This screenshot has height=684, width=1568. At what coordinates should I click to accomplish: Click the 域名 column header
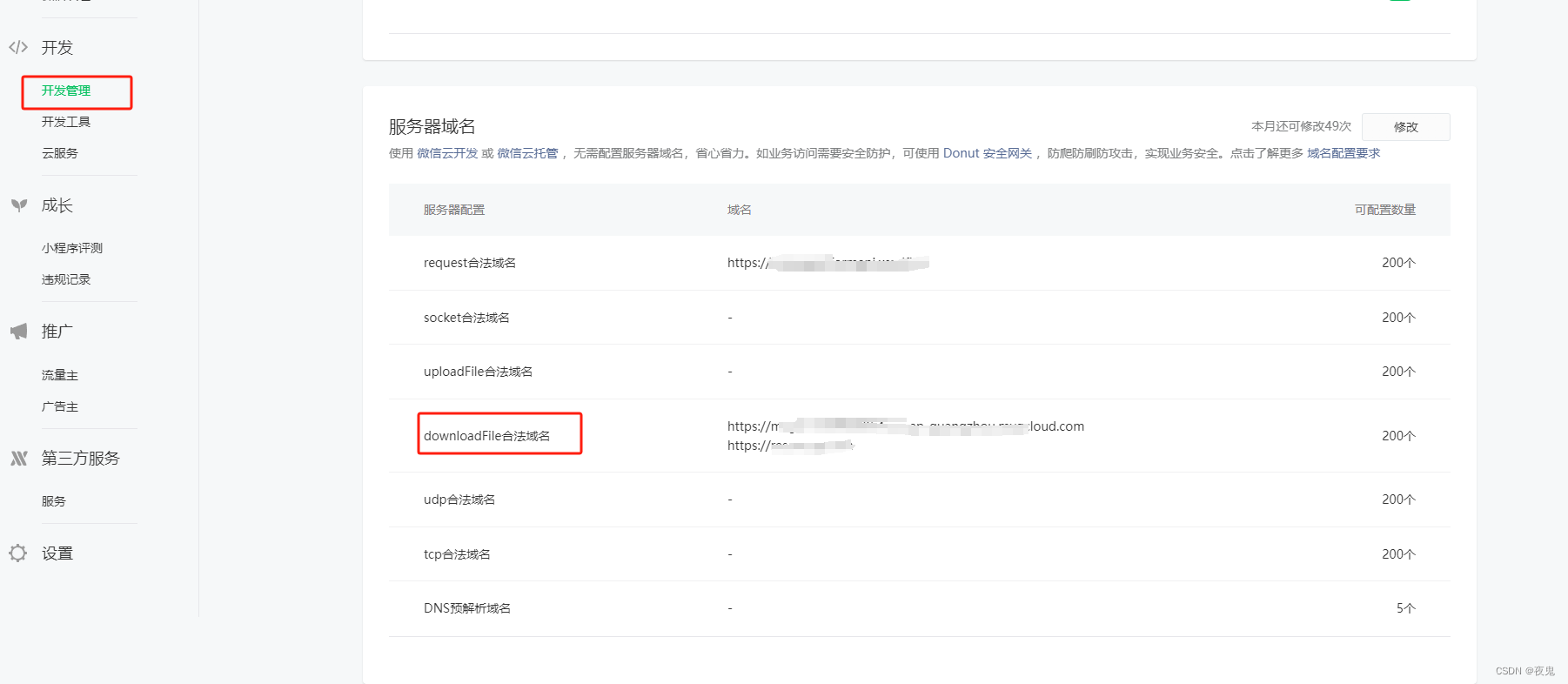pyautogui.click(x=740, y=210)
